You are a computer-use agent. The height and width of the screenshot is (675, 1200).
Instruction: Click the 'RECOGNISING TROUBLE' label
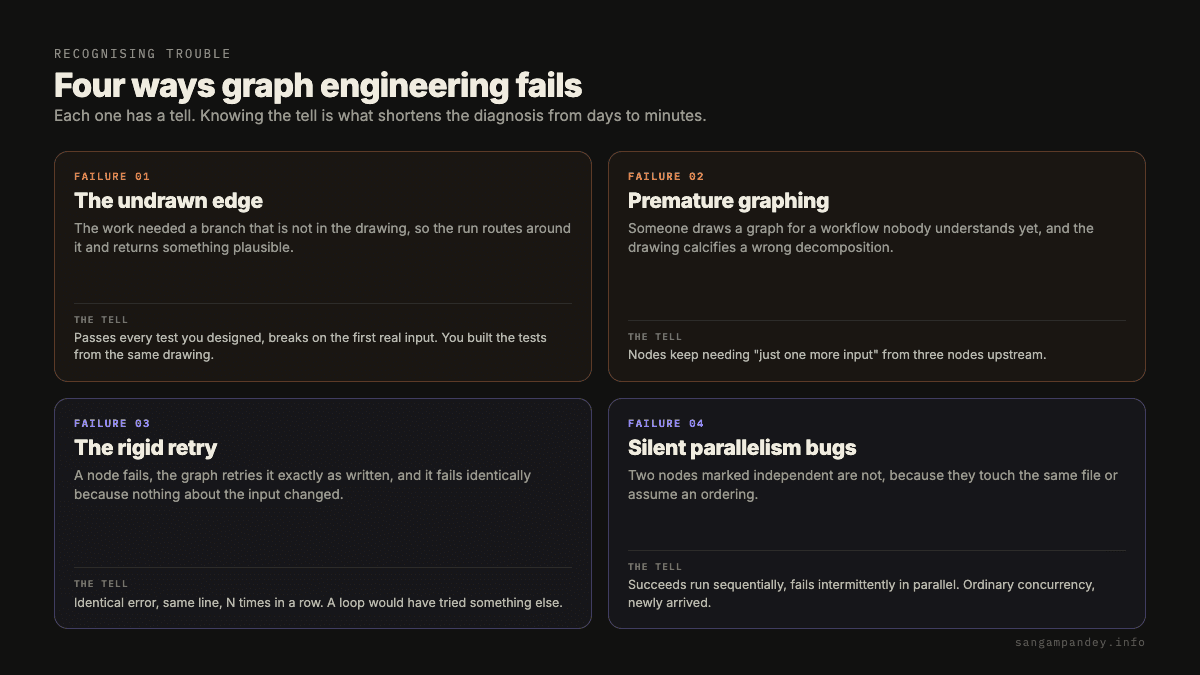[x=142, y=54]
